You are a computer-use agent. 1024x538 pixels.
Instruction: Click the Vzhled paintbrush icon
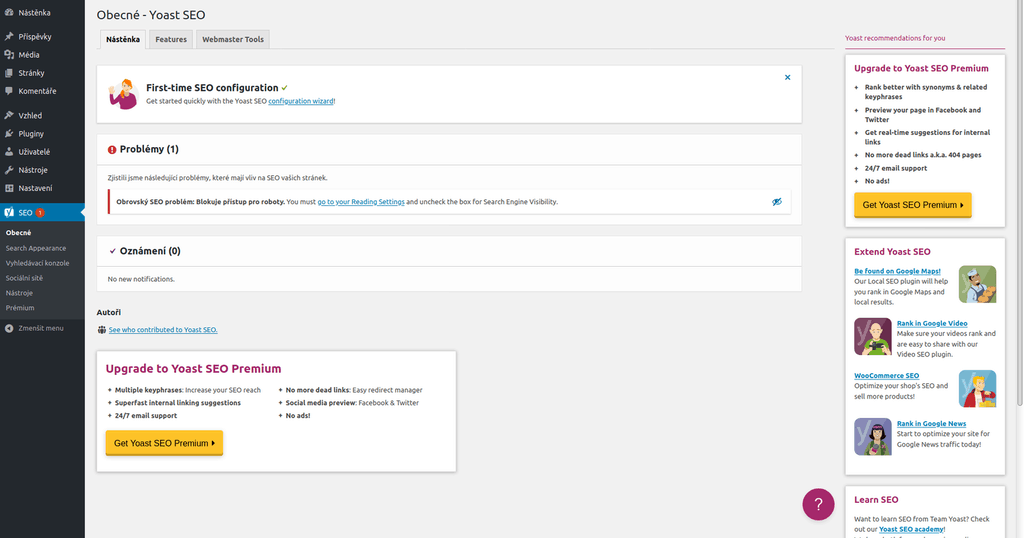9,116
